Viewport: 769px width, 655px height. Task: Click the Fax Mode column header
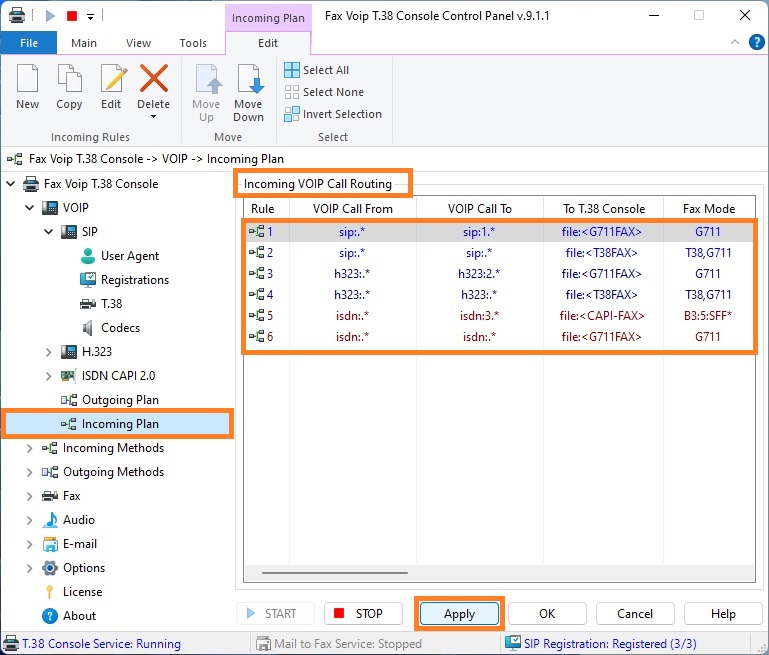pos(709,209)
